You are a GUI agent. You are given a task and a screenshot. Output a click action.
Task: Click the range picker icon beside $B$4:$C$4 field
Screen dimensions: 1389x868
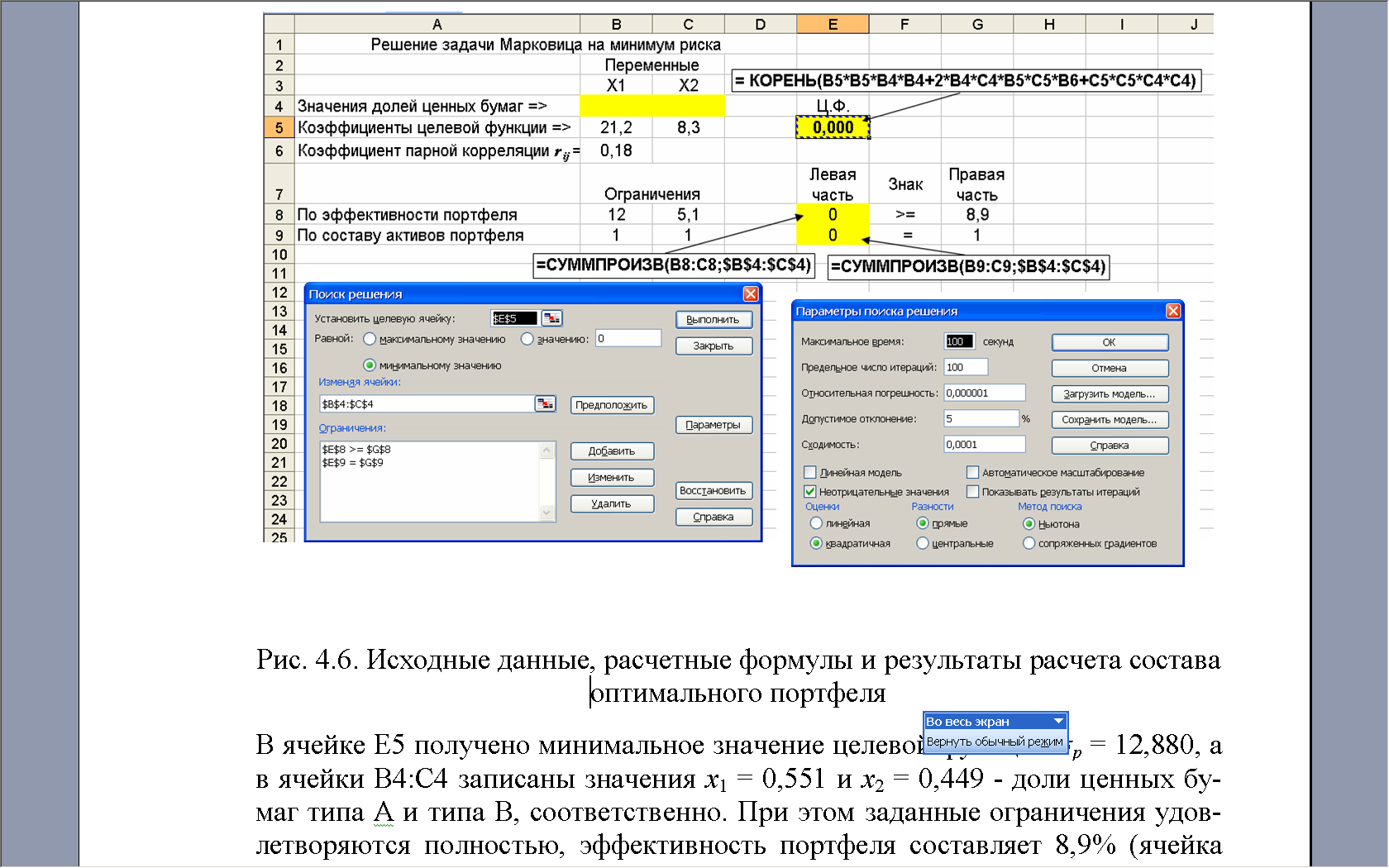(546, 403)
